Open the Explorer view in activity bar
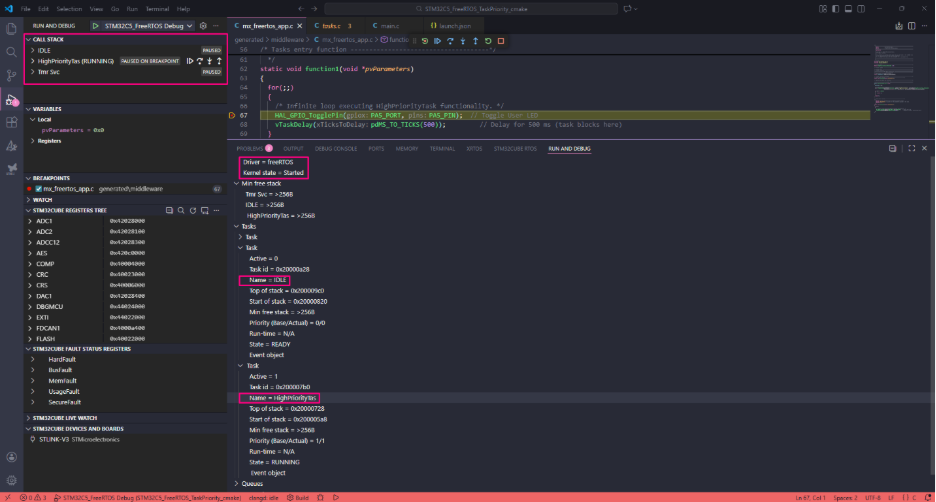 click(11, 28)
